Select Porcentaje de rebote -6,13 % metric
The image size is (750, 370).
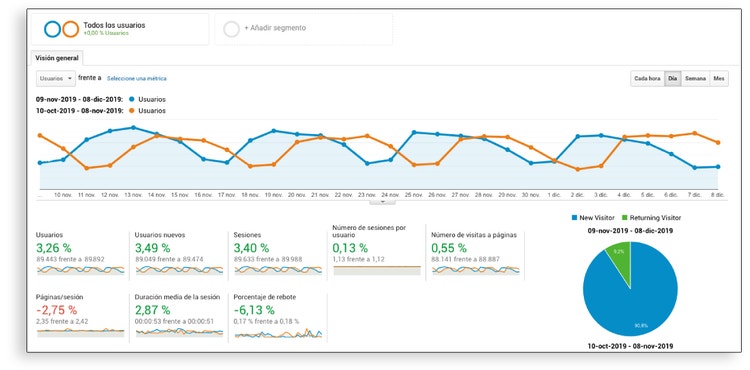[277, 316]
